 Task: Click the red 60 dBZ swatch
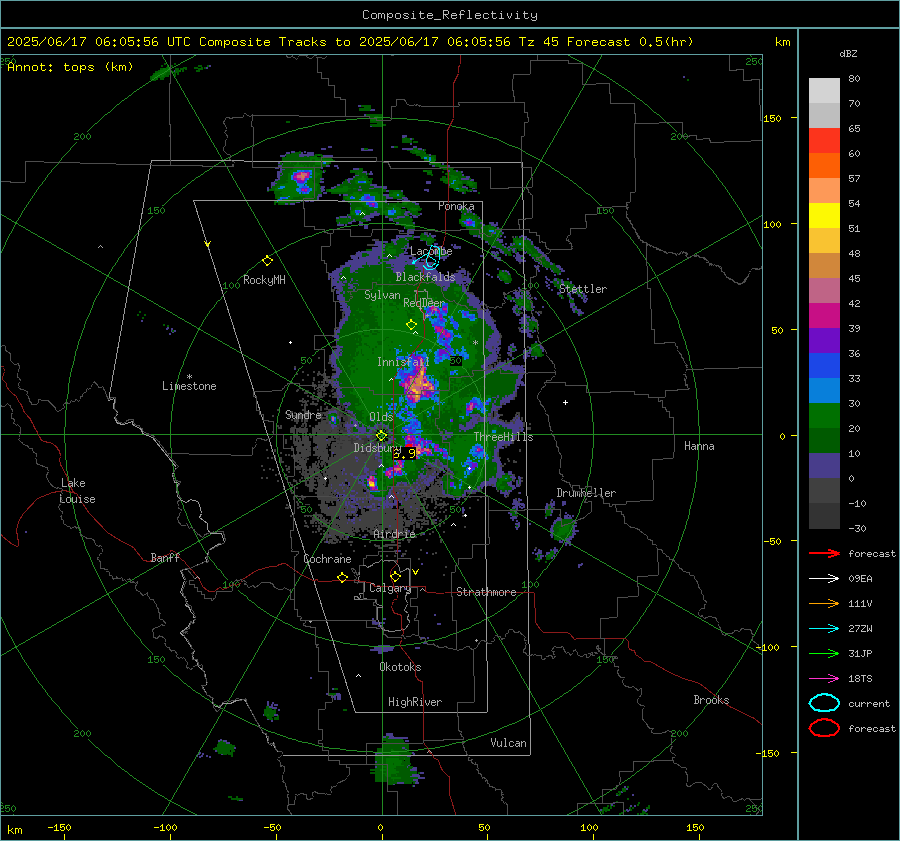pos(824,141)
